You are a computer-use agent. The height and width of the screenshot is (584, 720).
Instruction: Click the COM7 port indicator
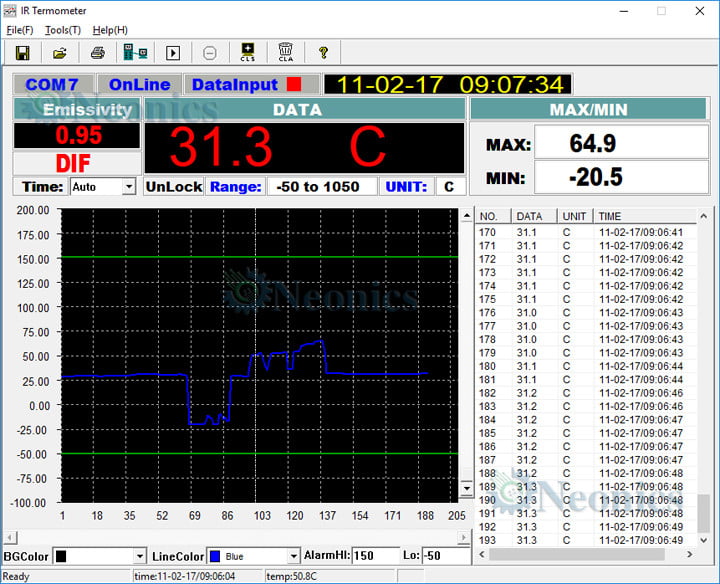54,84
